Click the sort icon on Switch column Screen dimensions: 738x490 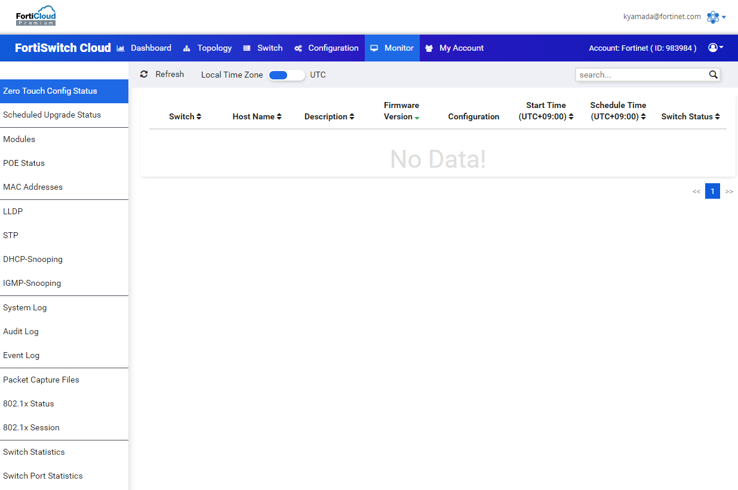(x=199, y=117)
